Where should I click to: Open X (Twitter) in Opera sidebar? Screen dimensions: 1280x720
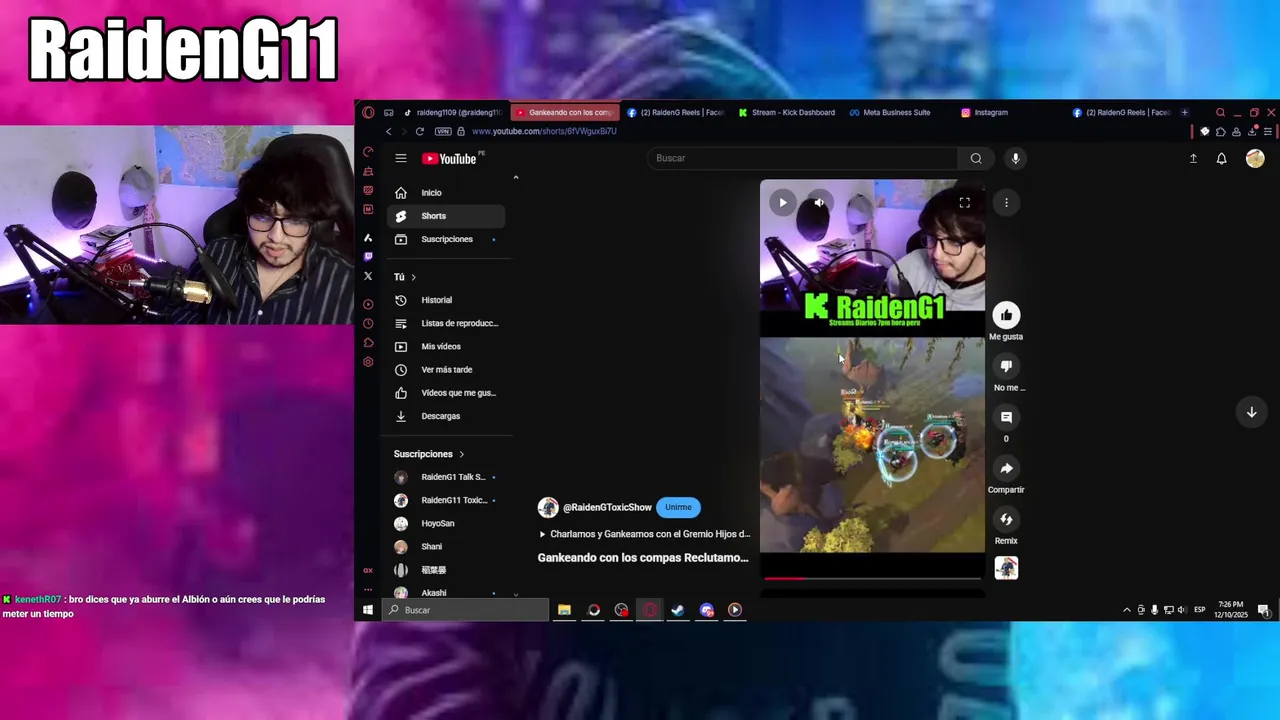pyautogui.click(x=368, y=276)
